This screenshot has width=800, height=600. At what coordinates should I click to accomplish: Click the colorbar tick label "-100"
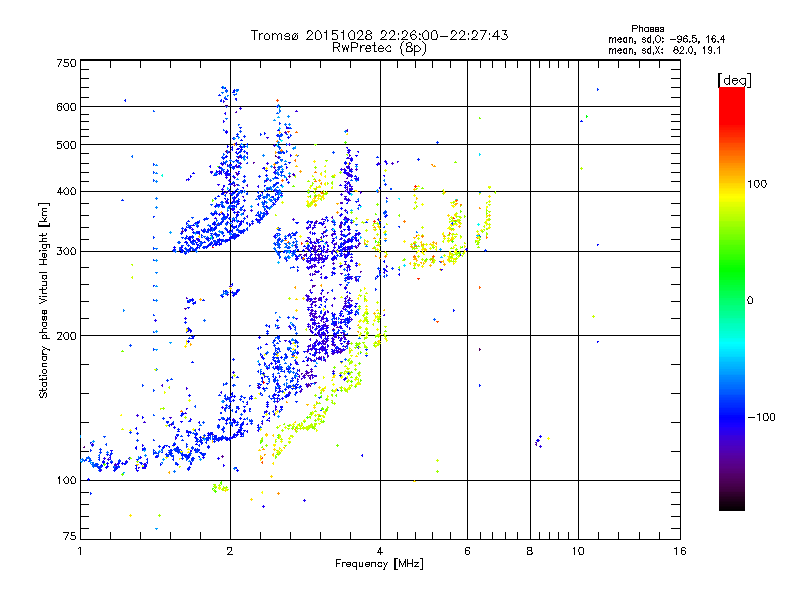(761, 417)
